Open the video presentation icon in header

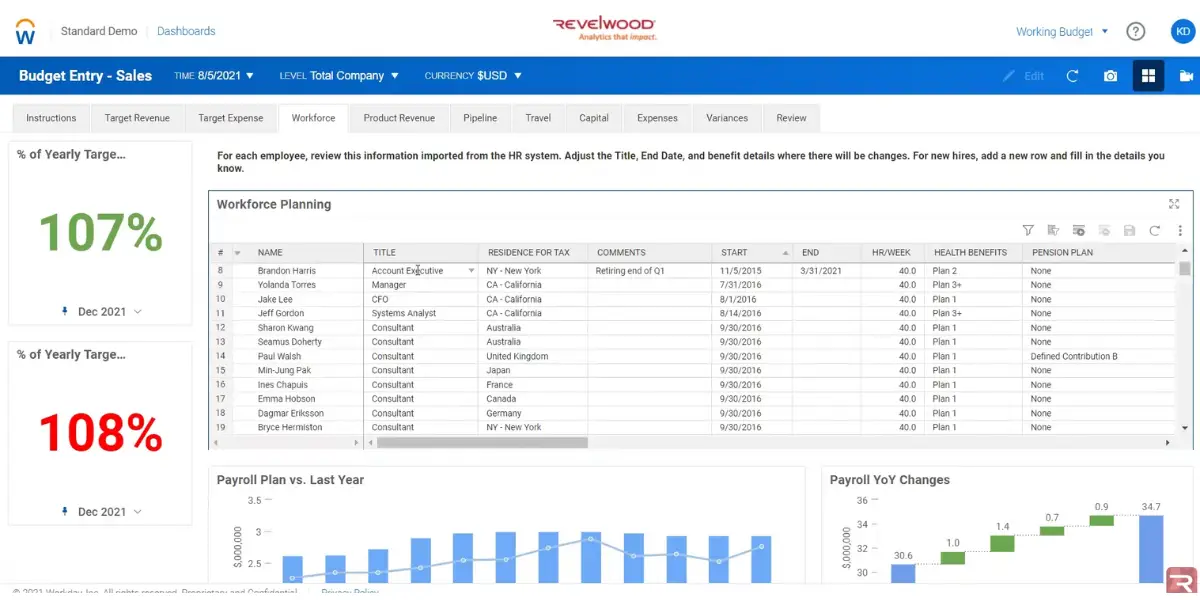(x=1186, y=76)
